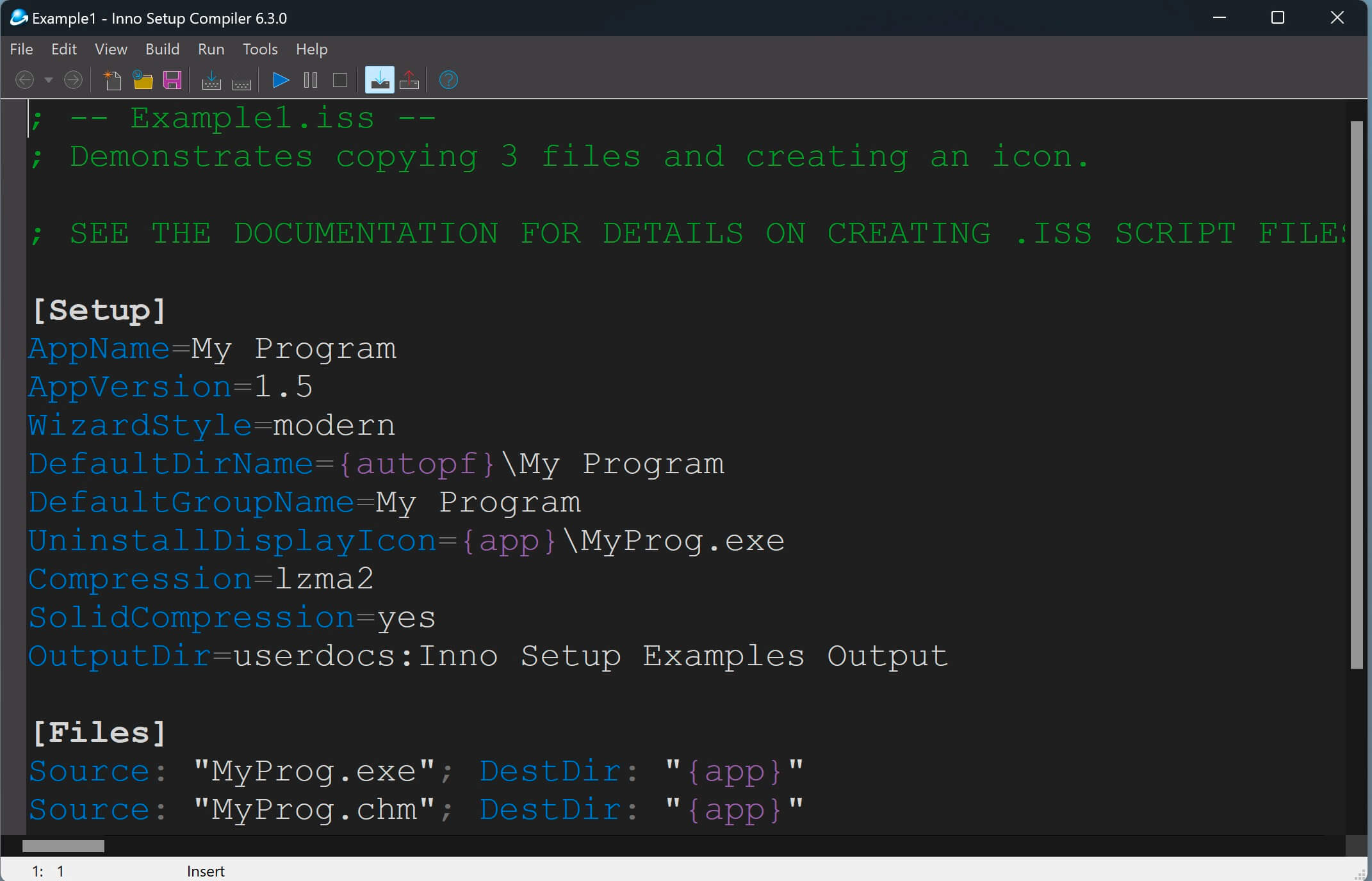Open the File menu
Viewport: 1372px width, 881px height.
tap(20, 48)
